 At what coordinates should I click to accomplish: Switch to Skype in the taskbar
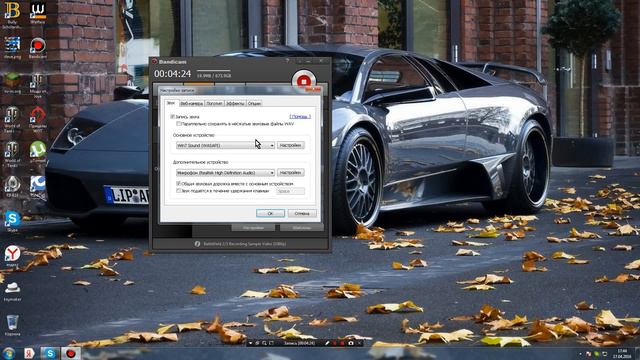coord(50,353)
